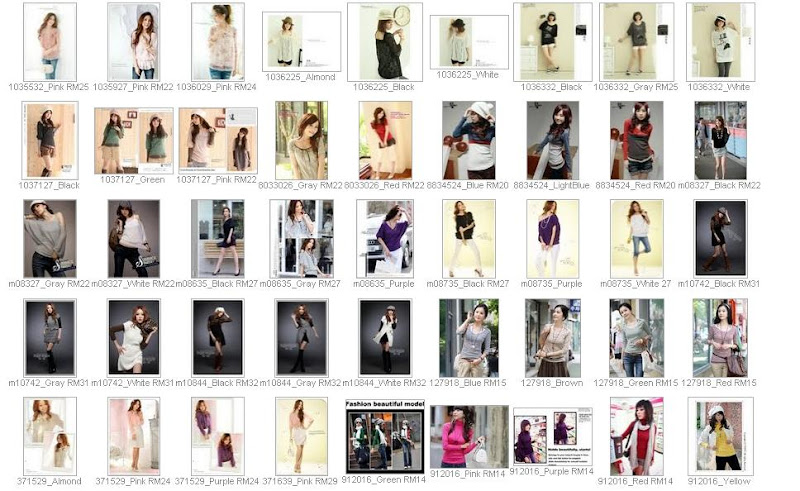This screenshot has height=491, width=800.
Task: Click the 127918_Green RM15 file name
Action: click(636, 383)
